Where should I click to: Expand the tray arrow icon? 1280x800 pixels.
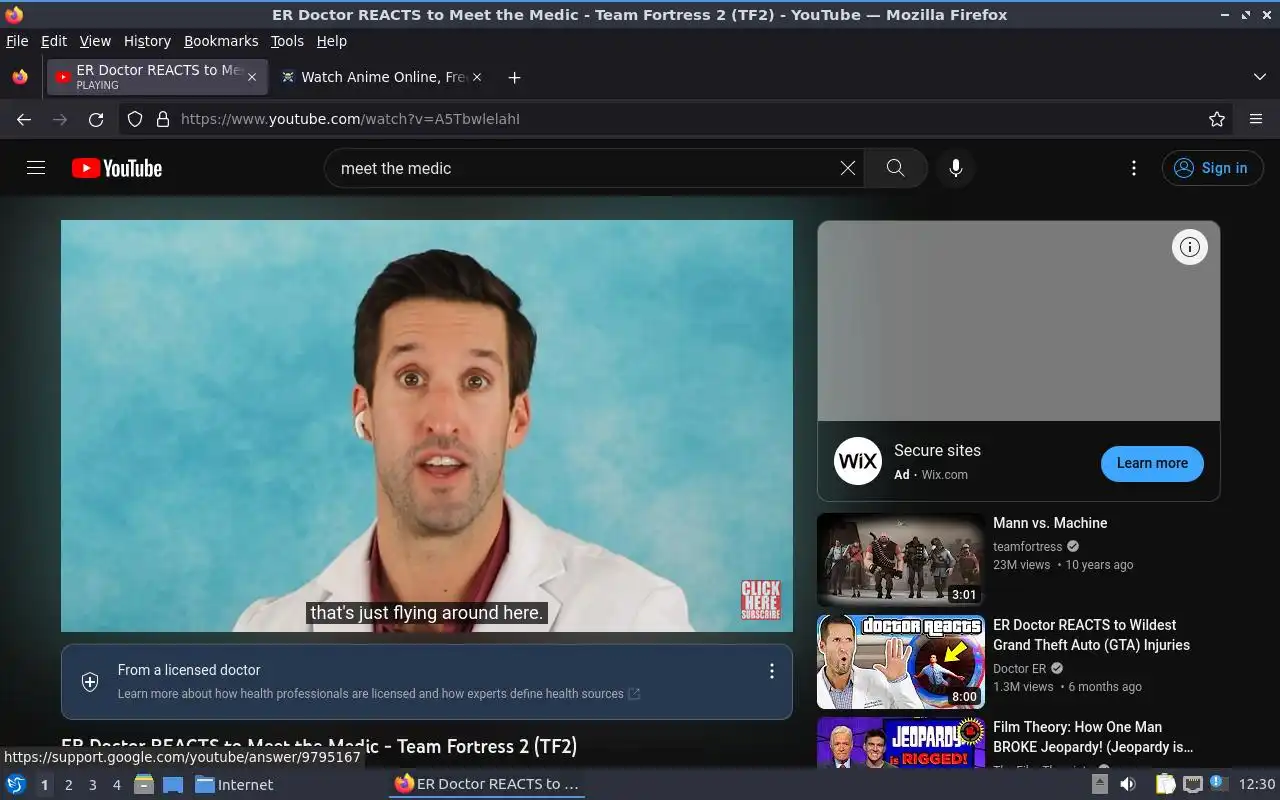[x=1100, y=784]
